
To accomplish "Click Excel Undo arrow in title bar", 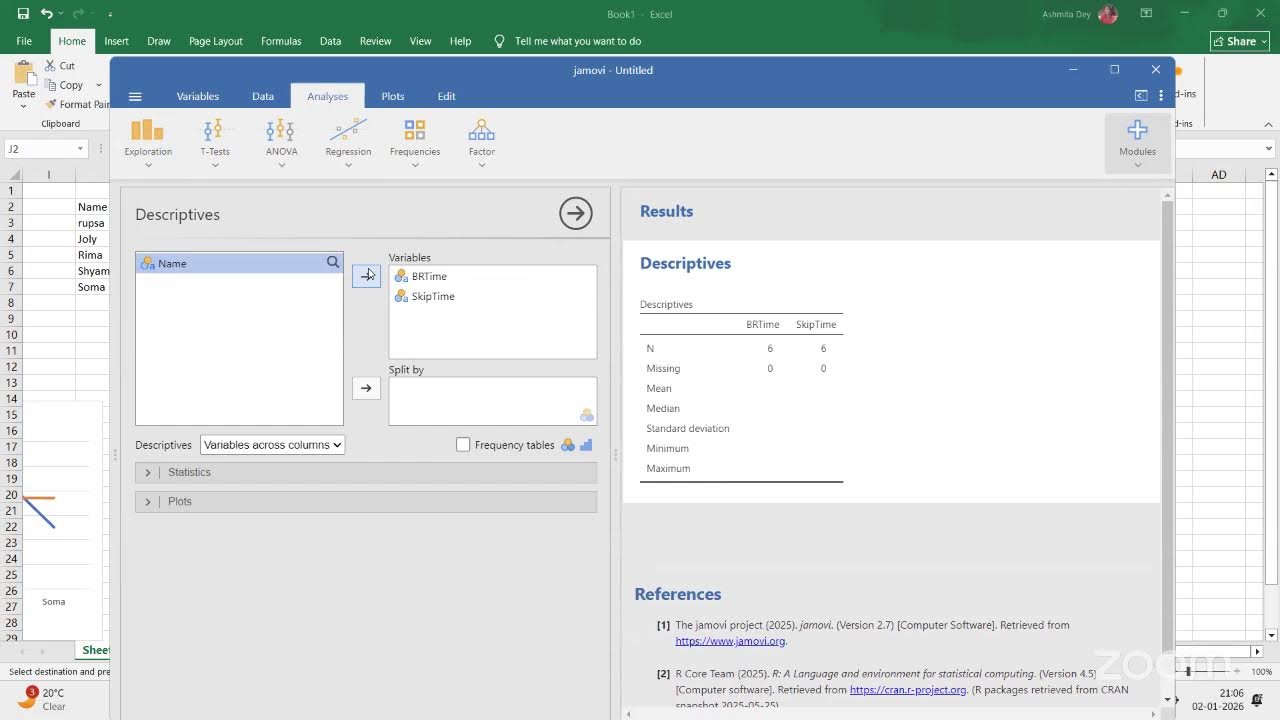I will 46,14.
